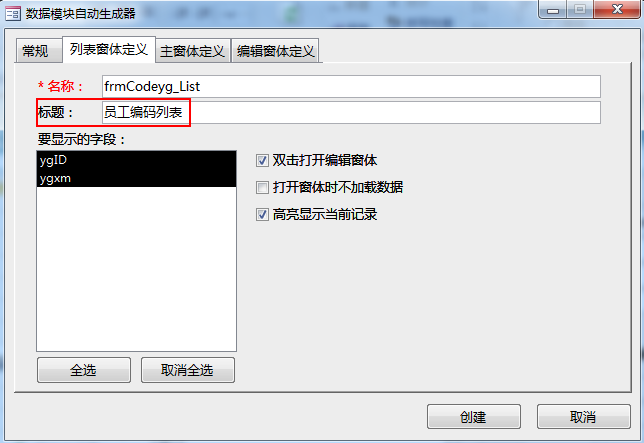This screenshot has height=443, width=644.
Task: Click empty area of the field listbox
Action: point(136,269)
